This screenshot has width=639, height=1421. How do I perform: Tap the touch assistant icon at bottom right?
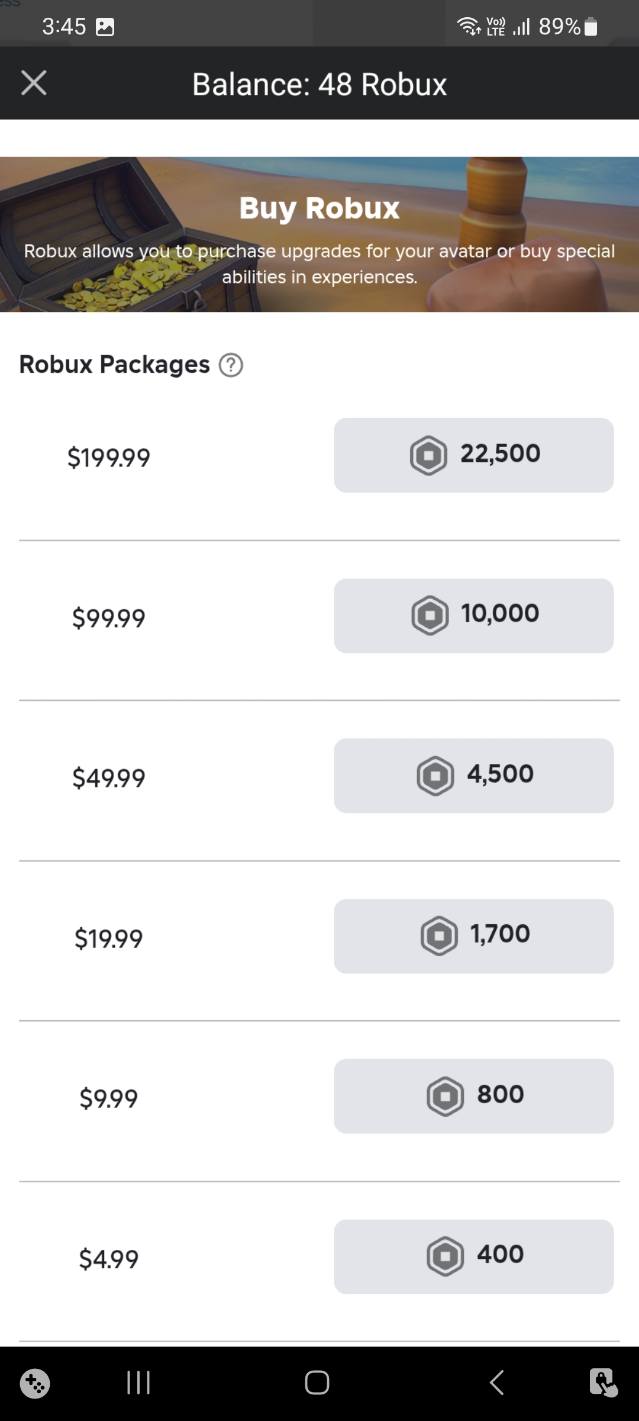pos(603,1383)
